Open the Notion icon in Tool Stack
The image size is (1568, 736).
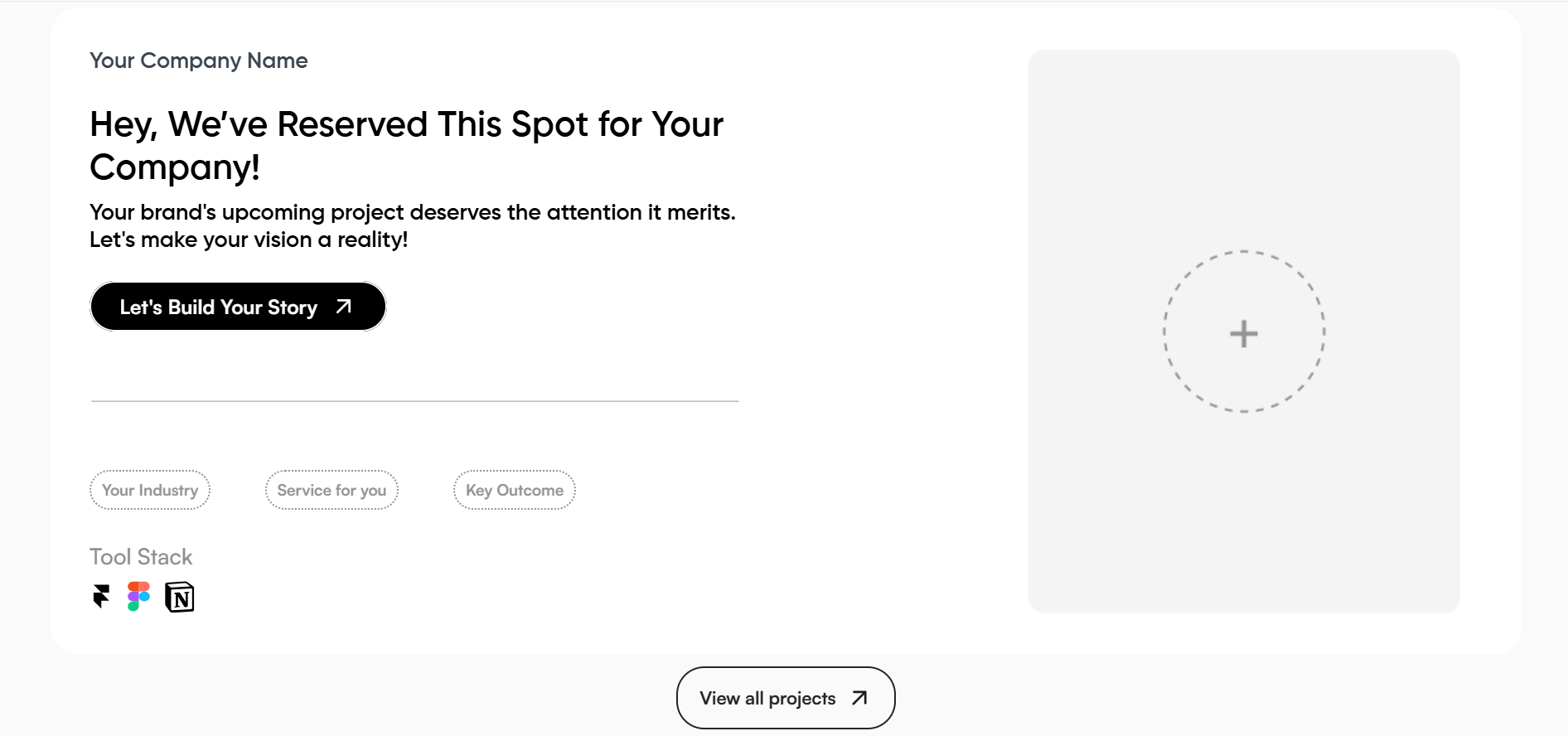[x=181, y=597]
